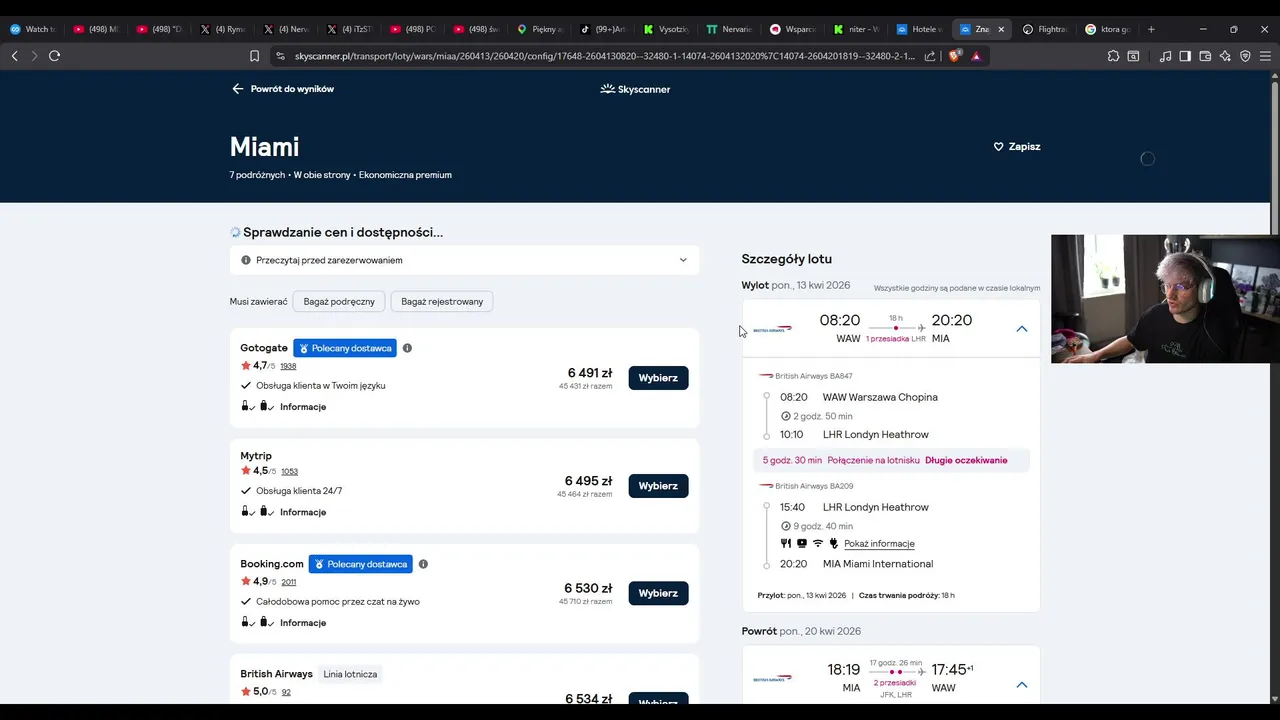
Task: Open Mytrip 1053 reviews link
Action: click(289, 471)
